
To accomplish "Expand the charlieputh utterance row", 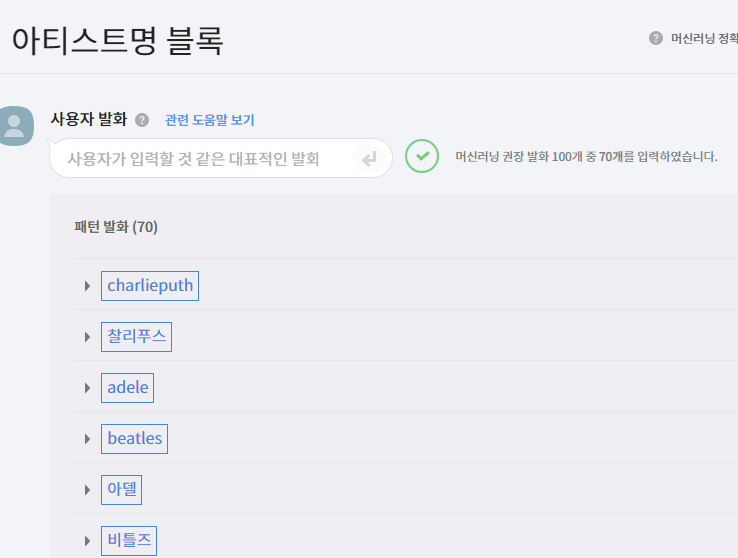I will coord(87,286).
